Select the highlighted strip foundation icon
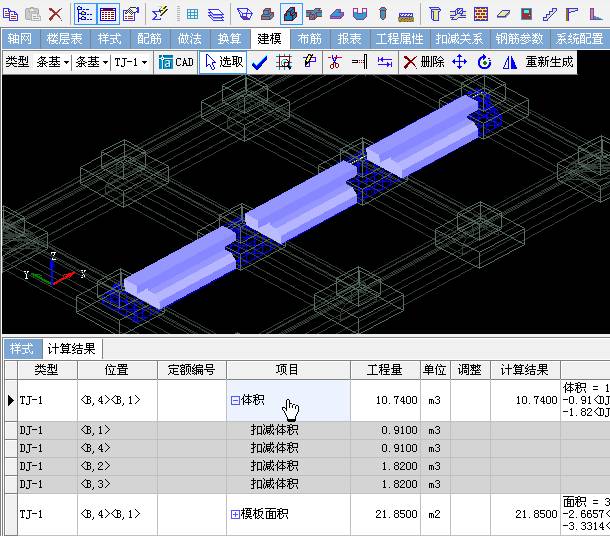This screenshot has height=536, width=610. tap(291, 14)
